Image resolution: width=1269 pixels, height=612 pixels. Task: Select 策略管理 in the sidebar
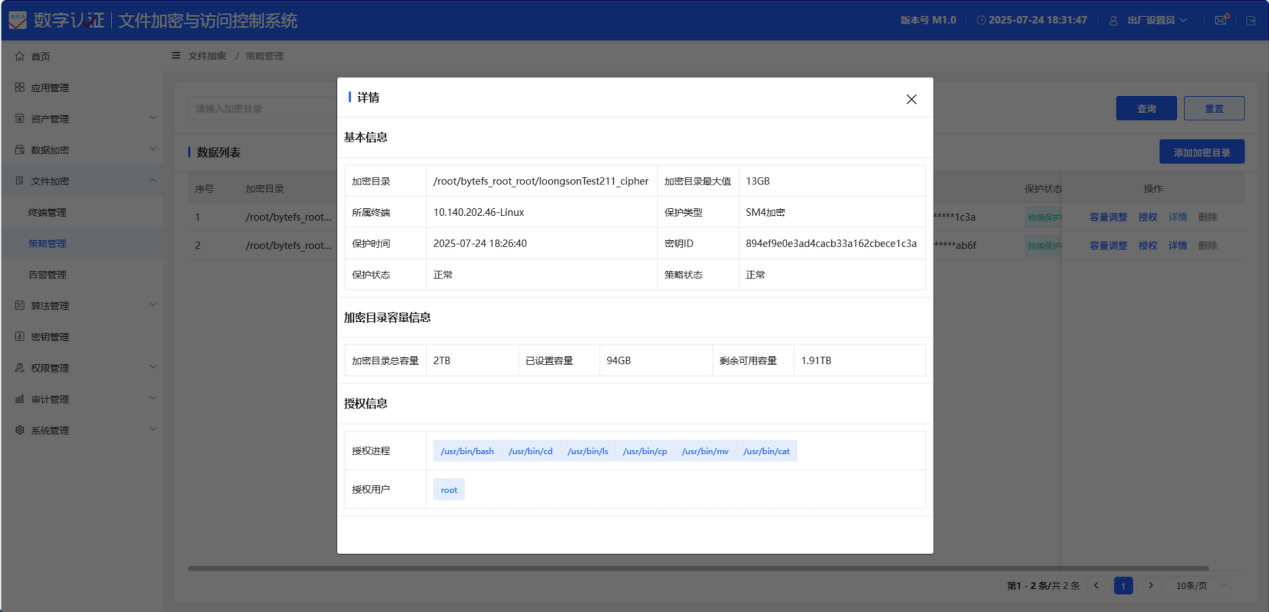coord(82,243)
